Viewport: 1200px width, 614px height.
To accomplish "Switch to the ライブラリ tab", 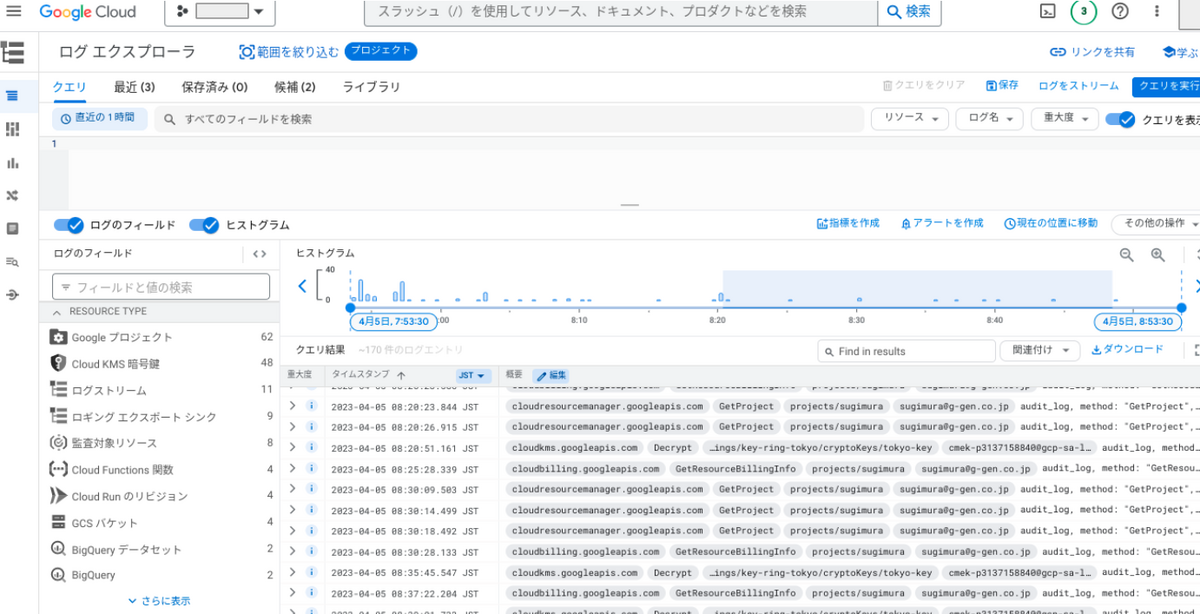I will coord(371,87).
